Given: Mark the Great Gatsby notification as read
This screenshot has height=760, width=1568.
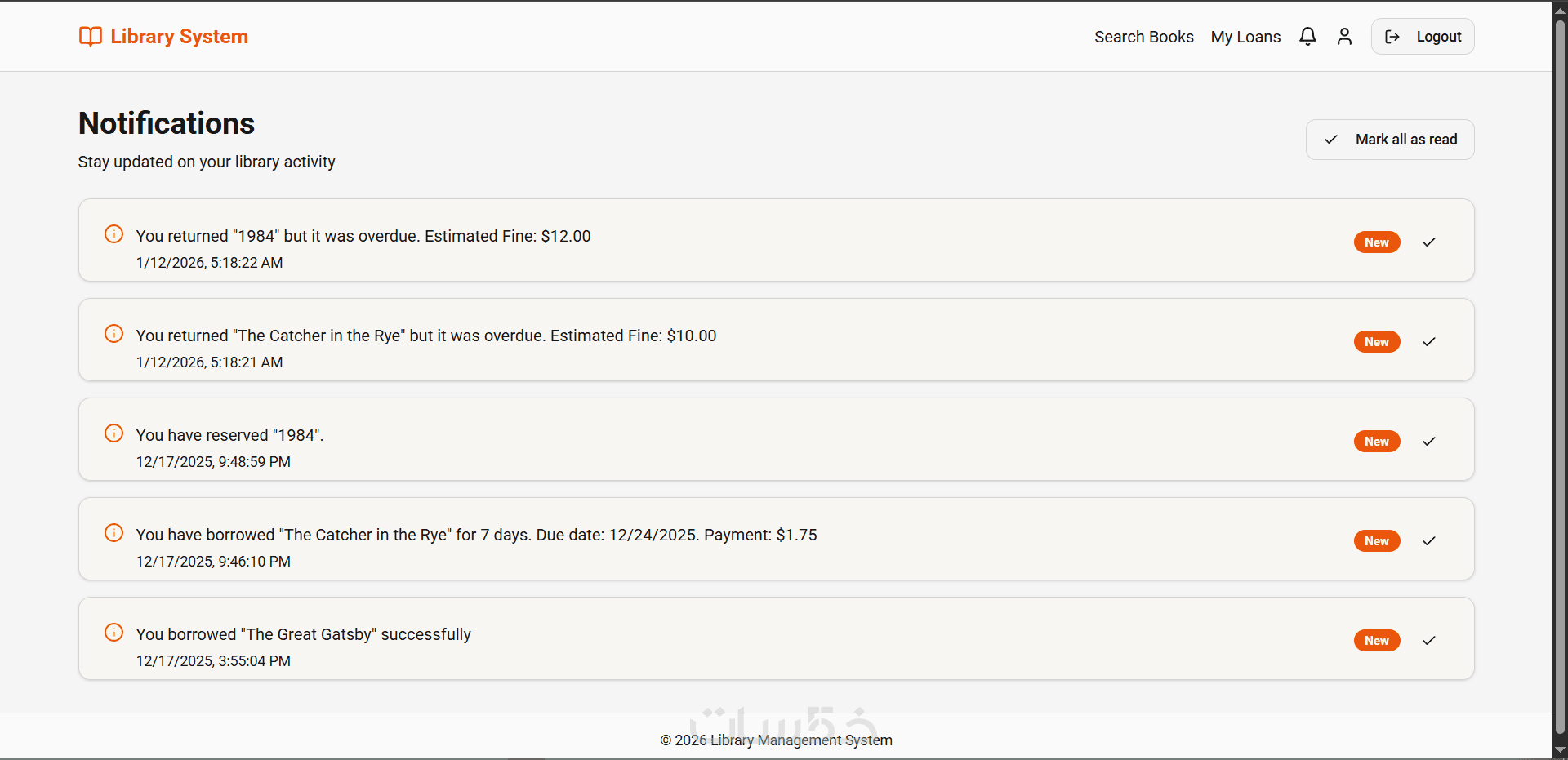Looking at the screenshot, I should pos(1429,641).
